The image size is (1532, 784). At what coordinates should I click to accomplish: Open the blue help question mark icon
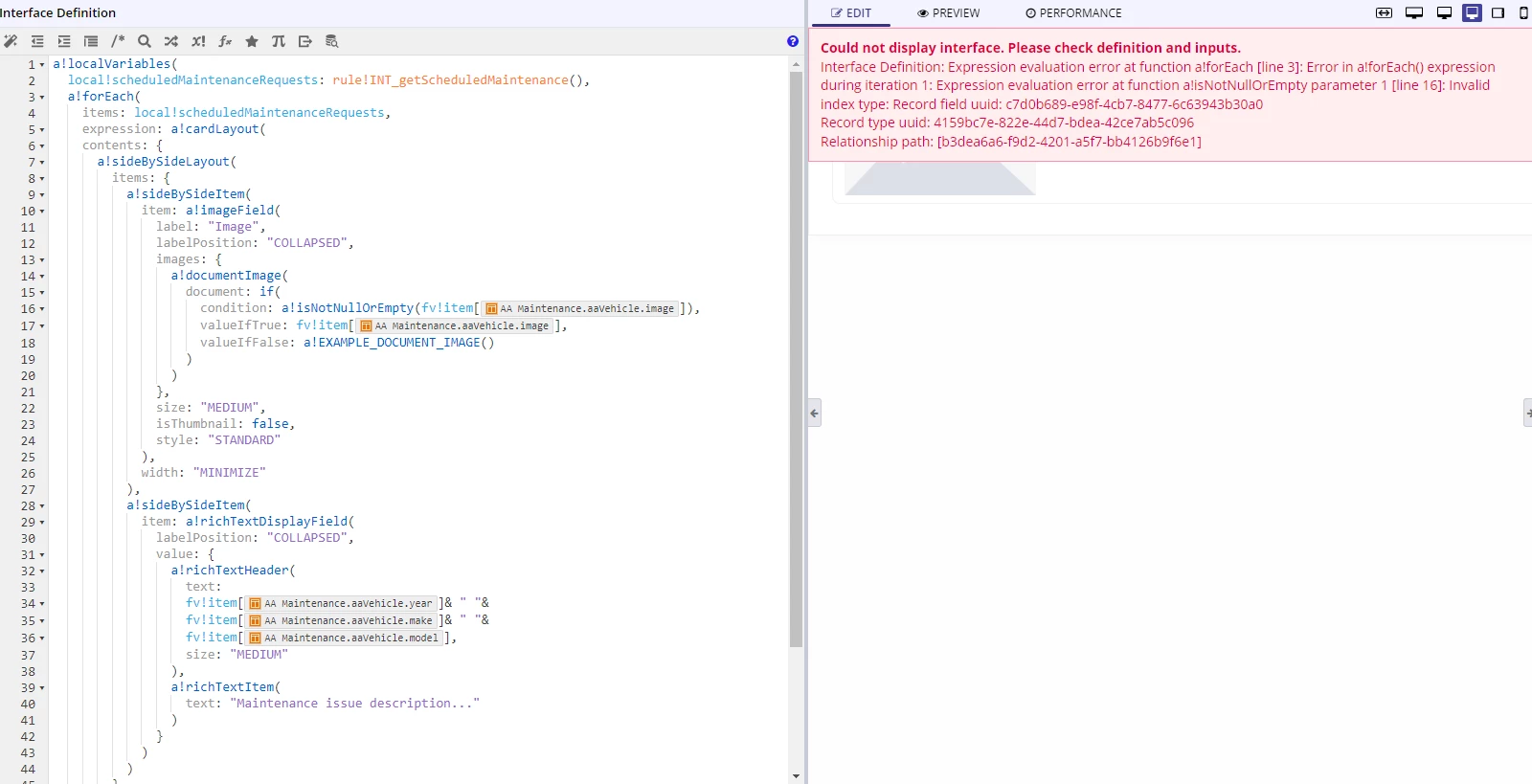click(793, 41)
